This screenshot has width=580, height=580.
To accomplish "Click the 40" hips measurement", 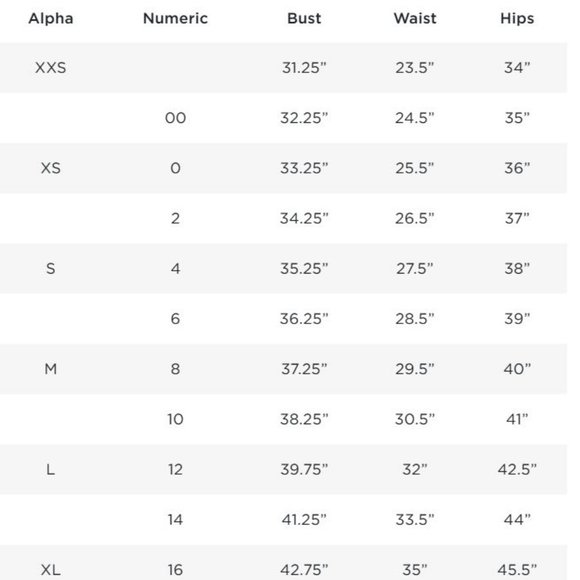I will point(517,369).
